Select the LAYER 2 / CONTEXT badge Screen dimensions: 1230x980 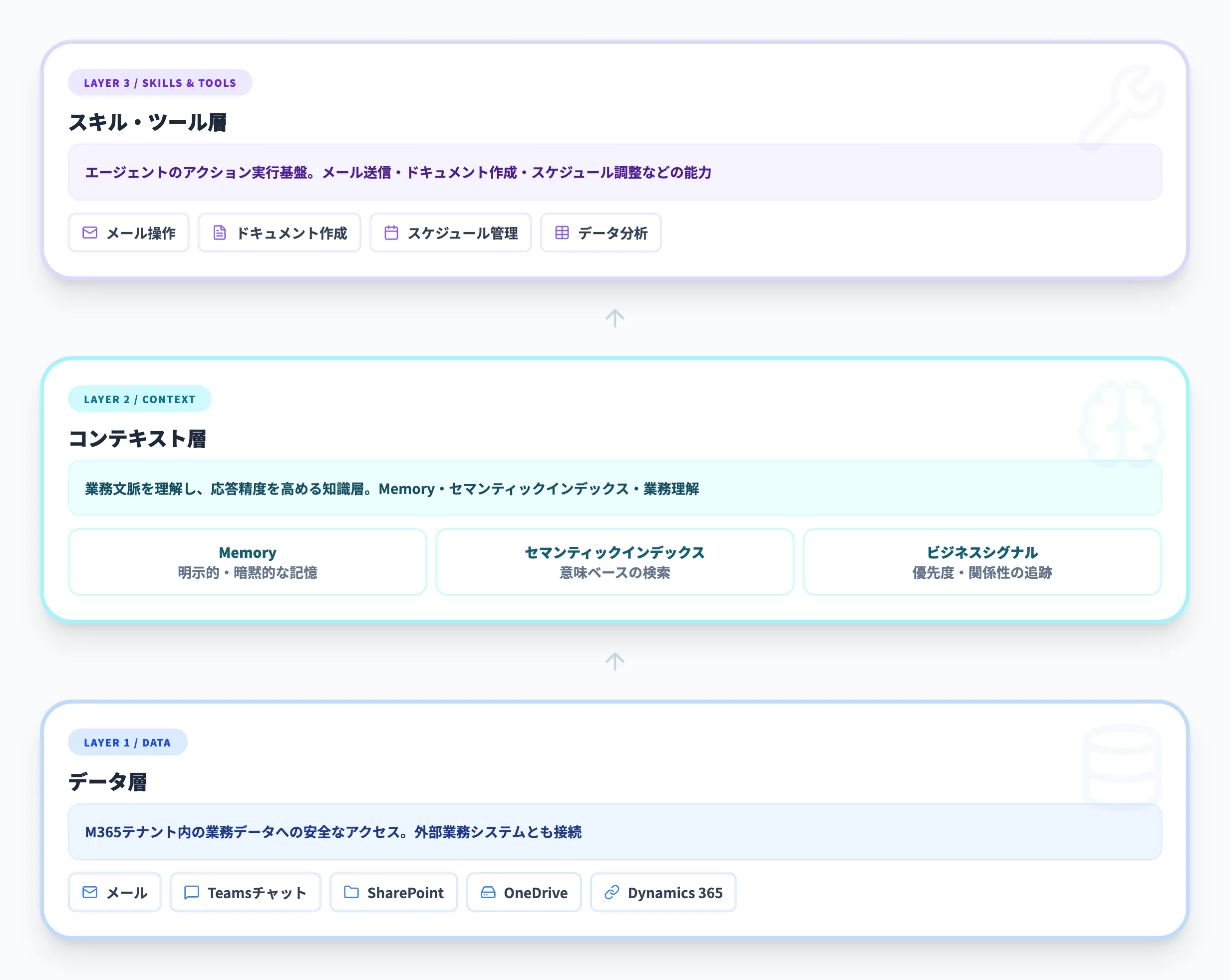[140, 399]
